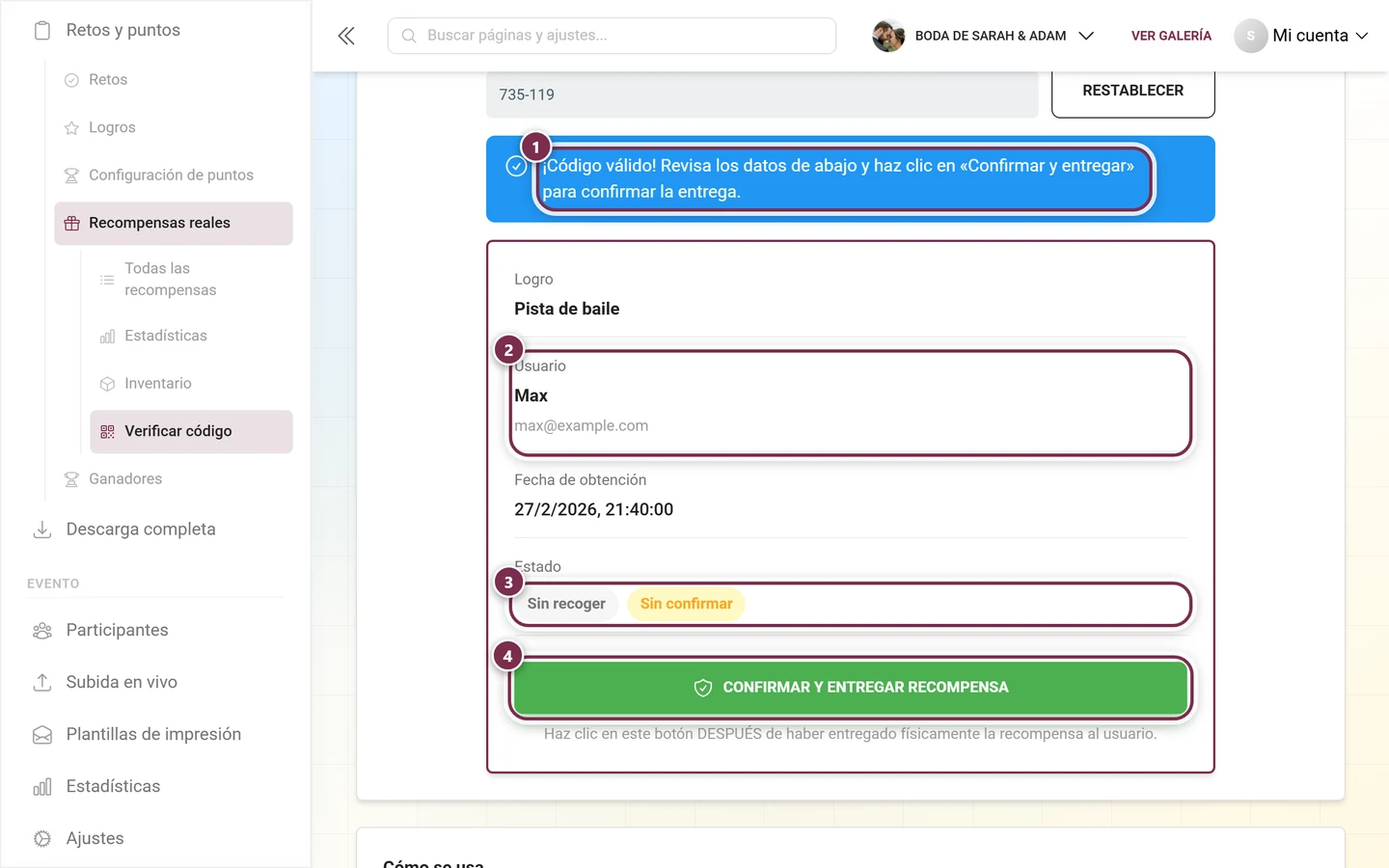Select Verificar código in the sidebar
Screen dimensions: 1389x868
(191, 432)
